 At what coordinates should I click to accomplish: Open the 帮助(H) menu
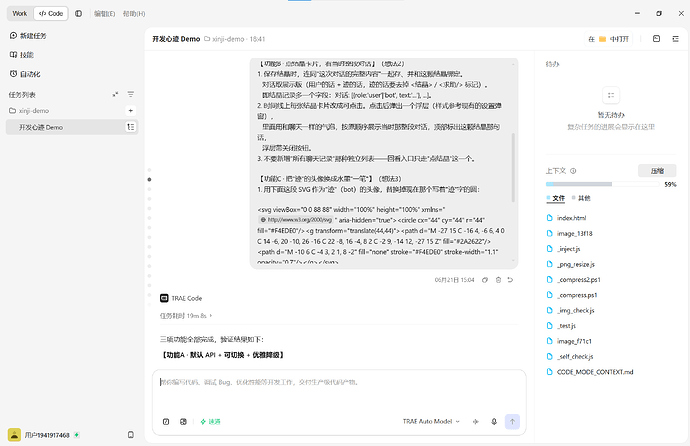coord(134,14)
